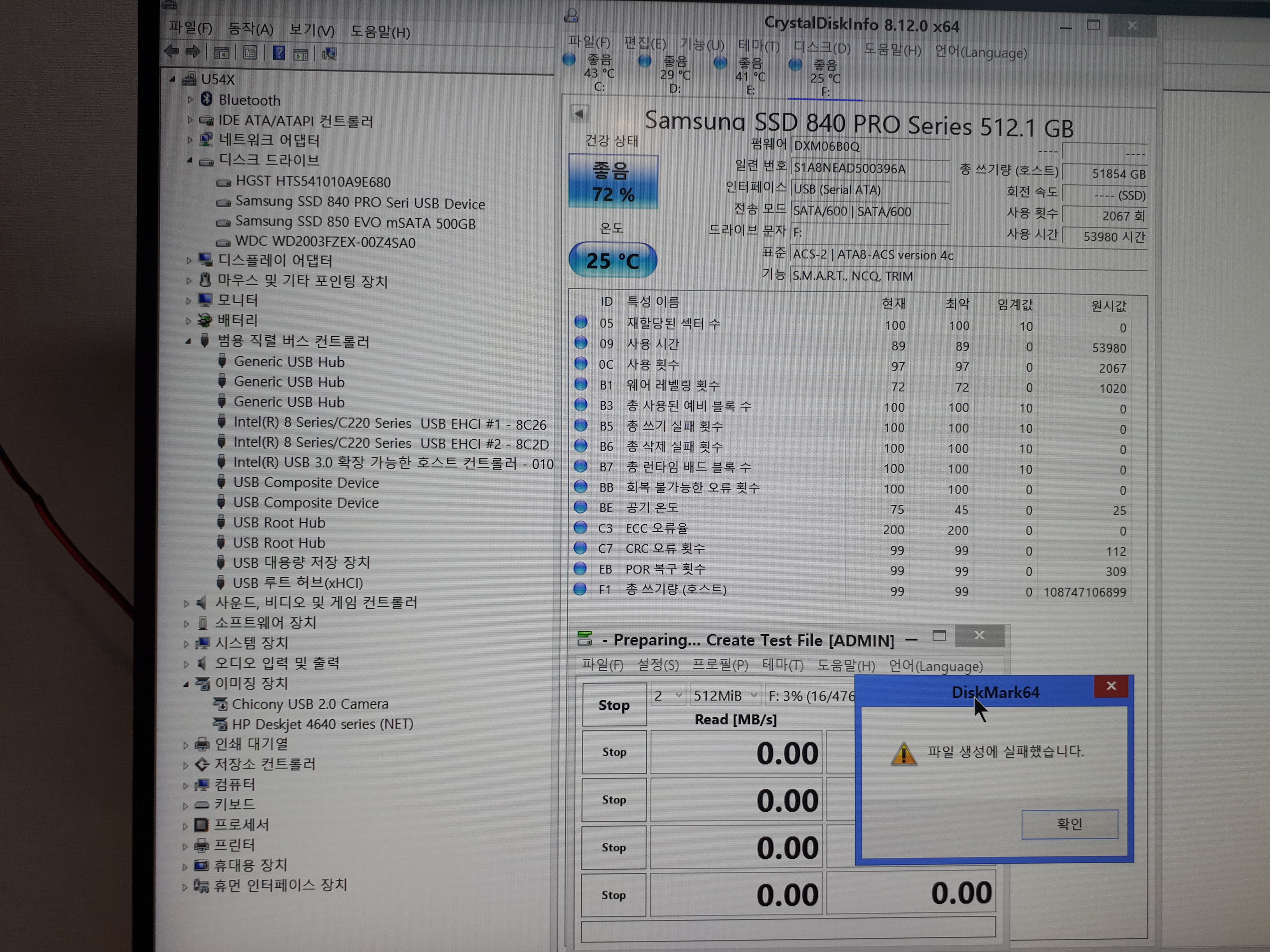Image resolution: width=1270 pixels, height=952 pixels.
Task: Select Samsung SSD 840 PRO Seri USB Device
Action: click(x=360, y=203)
